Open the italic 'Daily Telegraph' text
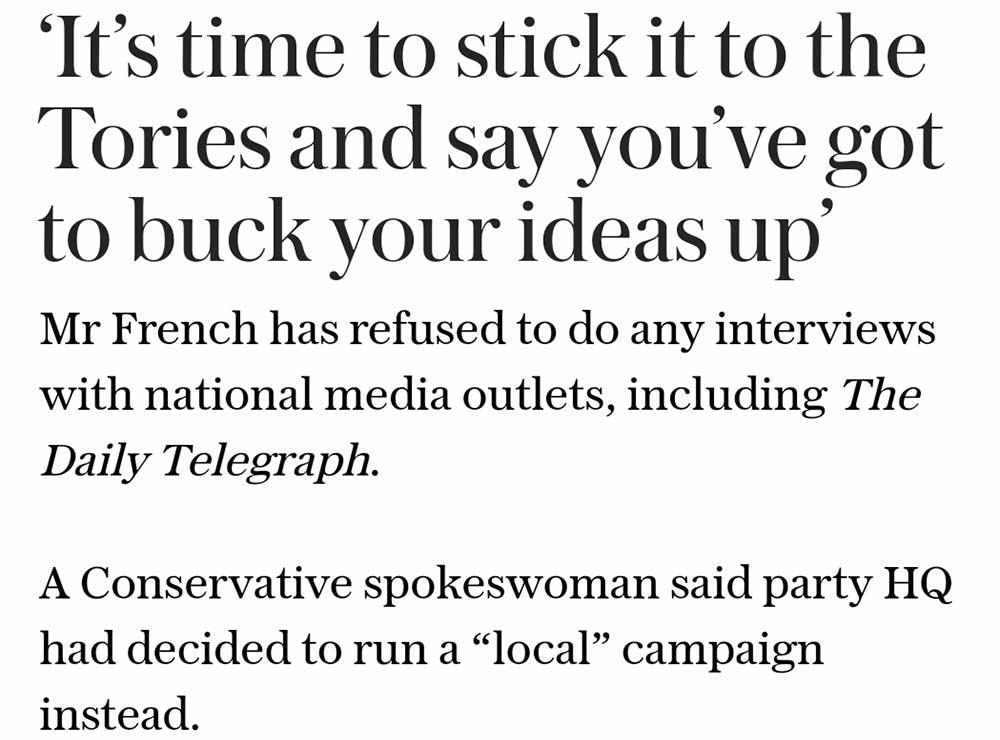This screenshot has height=740, width=1000. tap(209, 460)
